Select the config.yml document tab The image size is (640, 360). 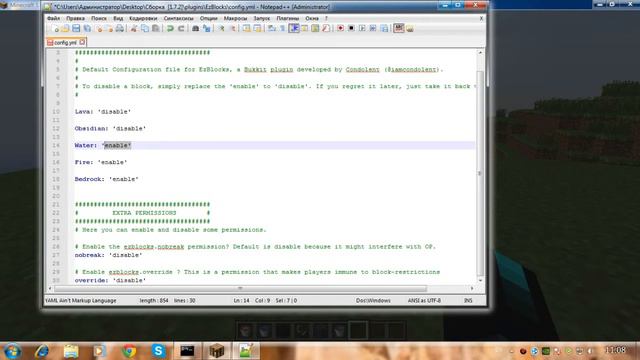(66, 42)
